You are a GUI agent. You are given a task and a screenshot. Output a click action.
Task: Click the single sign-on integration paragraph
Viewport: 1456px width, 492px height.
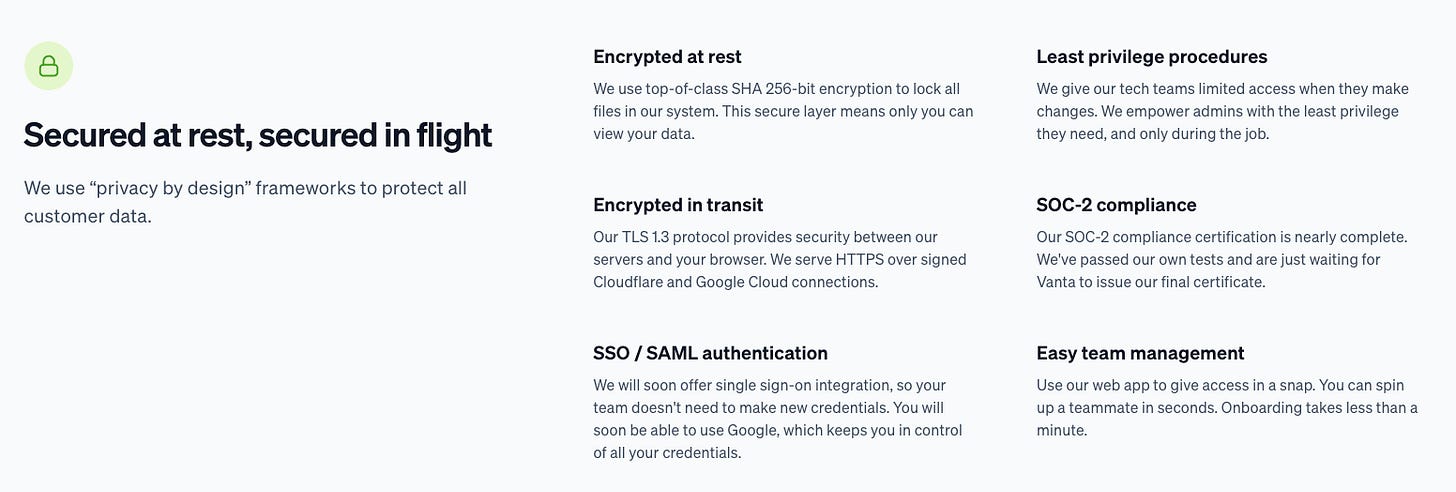tap(778, 419)
